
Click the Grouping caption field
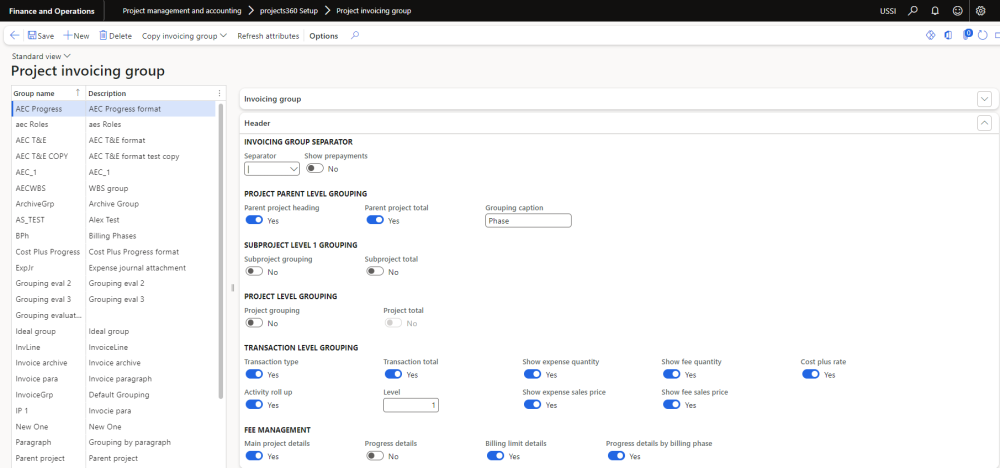tap(528, 221)
